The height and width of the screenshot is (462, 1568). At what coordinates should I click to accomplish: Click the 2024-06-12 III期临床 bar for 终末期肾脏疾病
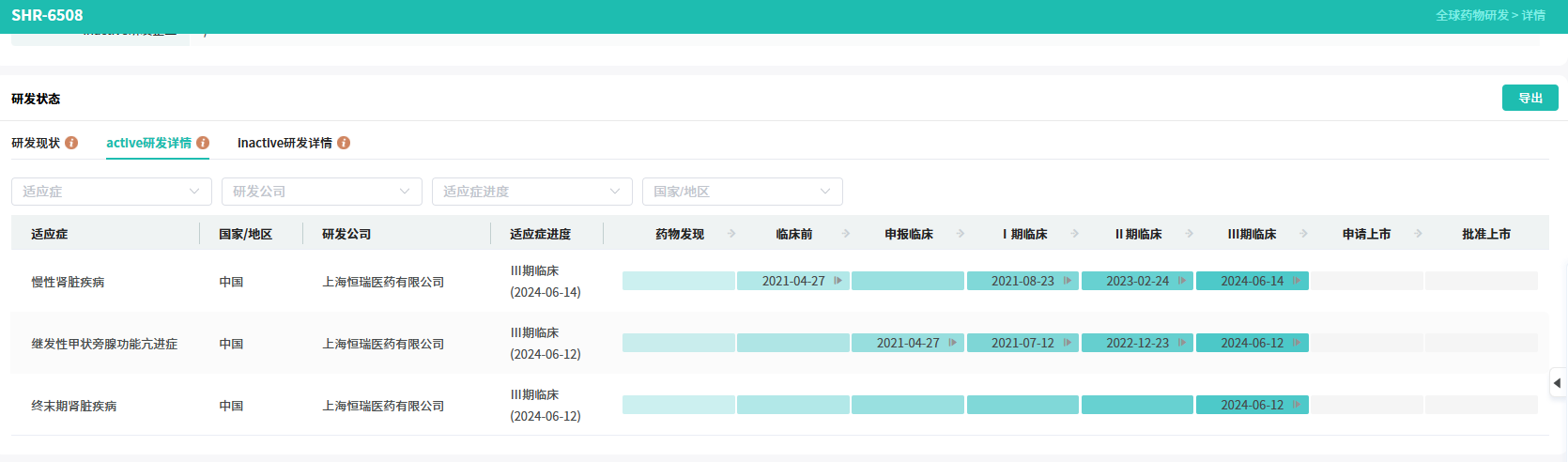click(1252, 405)
